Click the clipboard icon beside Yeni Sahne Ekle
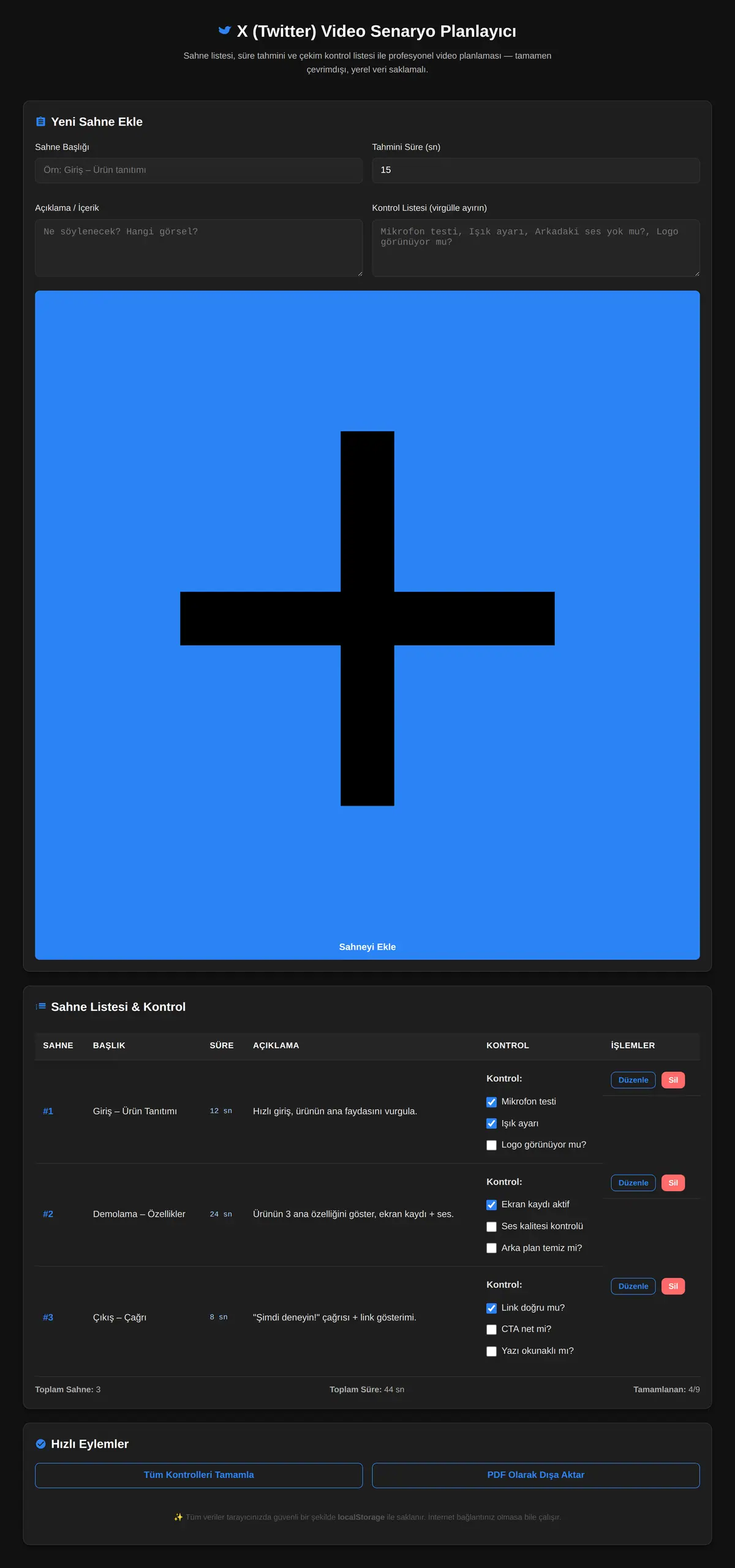This screenshot has height=1568, width=735. [x=40, y=122]
